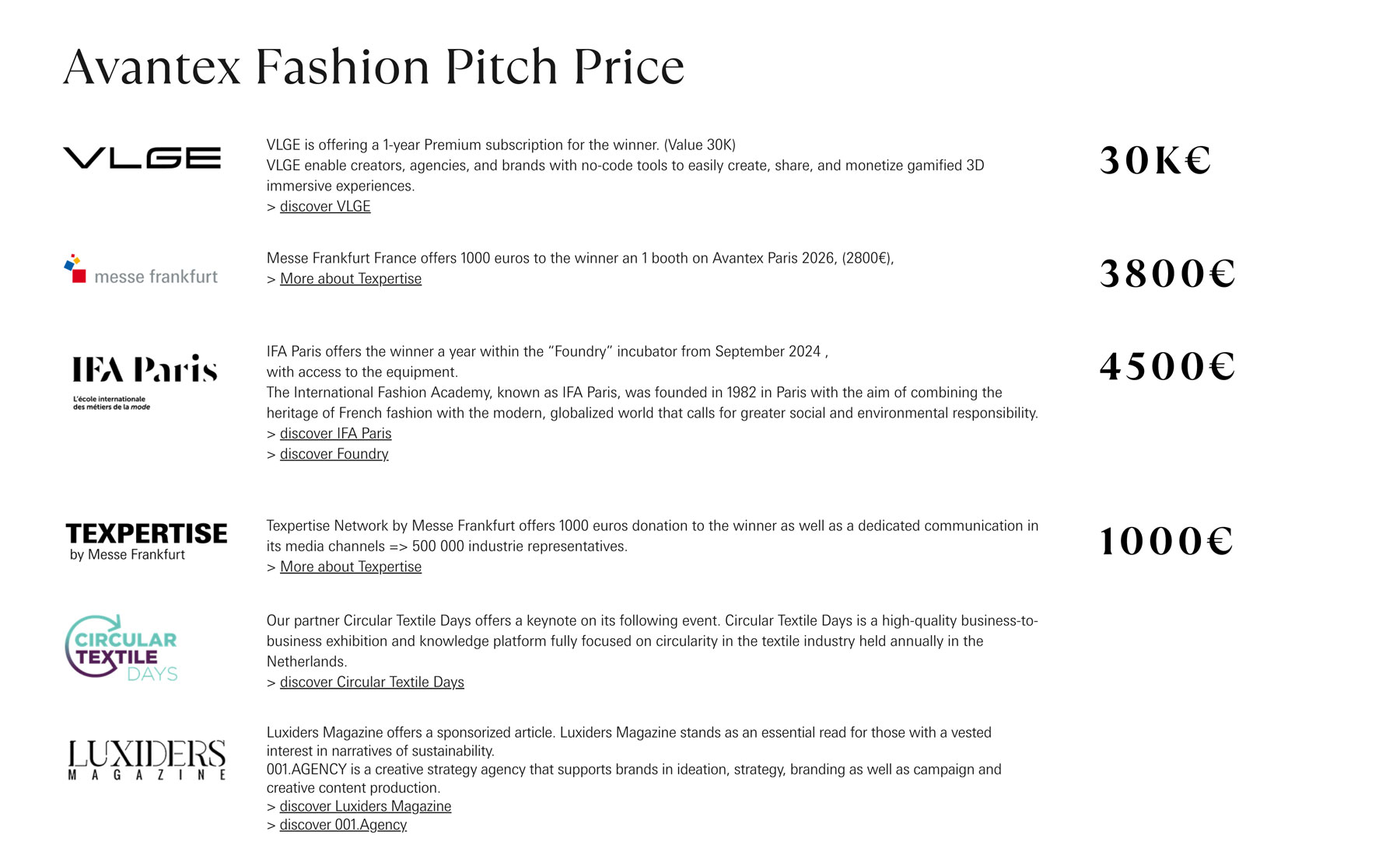Click the VLGE logo
This screenshot has height=859, width=1400.
[x=142, y=158]
